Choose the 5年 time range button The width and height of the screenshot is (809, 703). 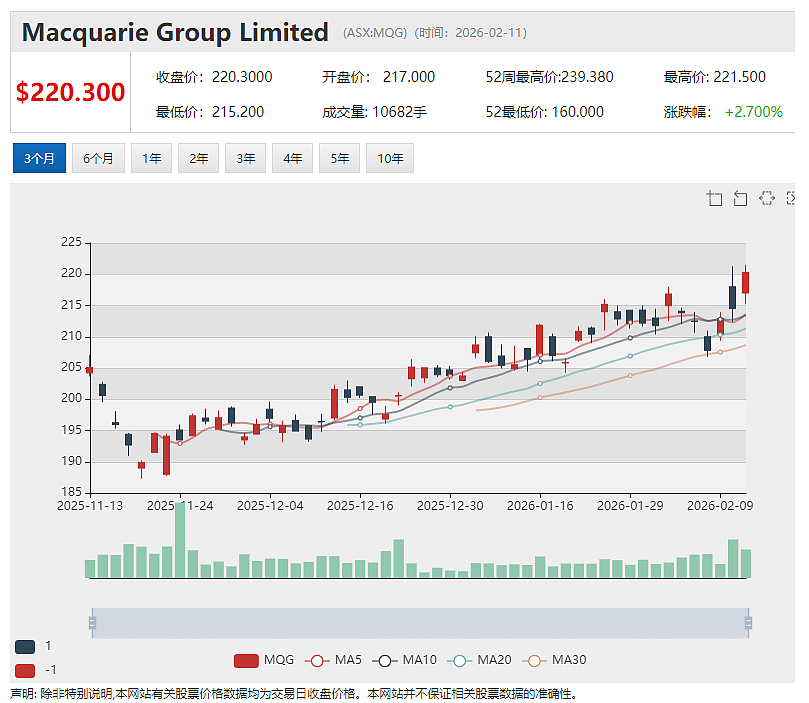pos(339,158)
